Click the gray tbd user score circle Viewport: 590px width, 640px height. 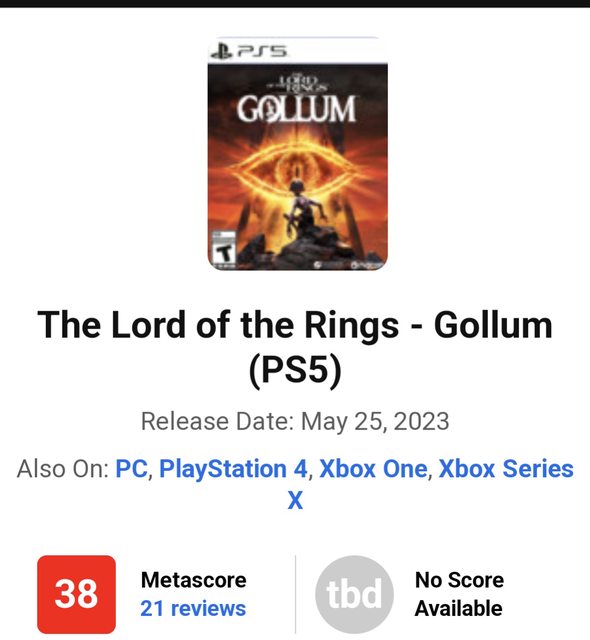click(x=355, y=594)
